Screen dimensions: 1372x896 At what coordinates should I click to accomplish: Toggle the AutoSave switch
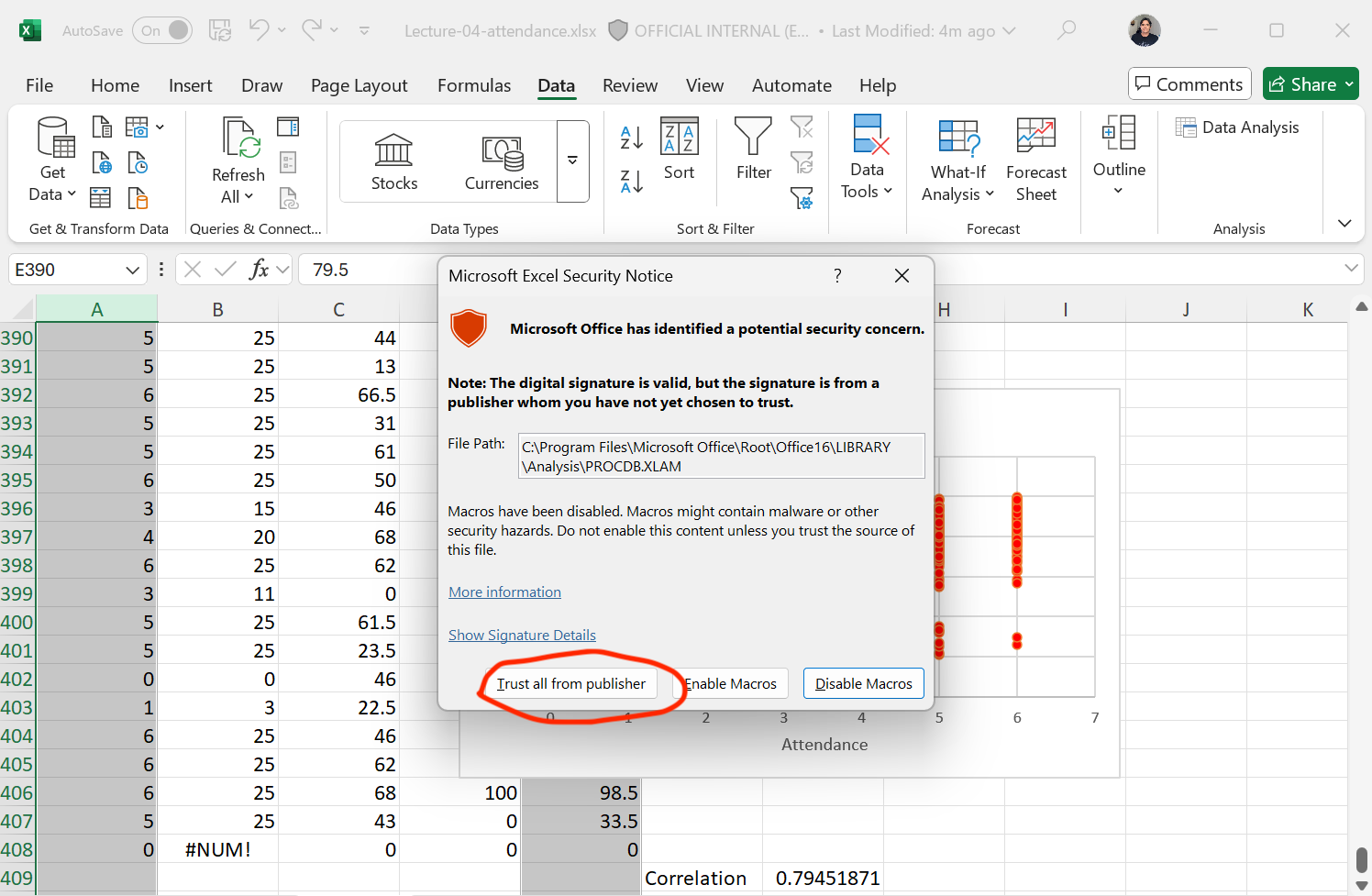162,30
